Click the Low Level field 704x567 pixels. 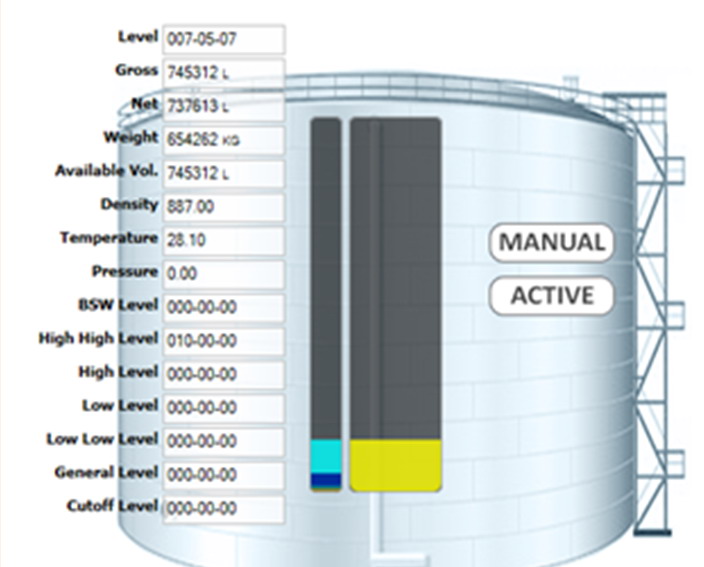click(223, 408)
